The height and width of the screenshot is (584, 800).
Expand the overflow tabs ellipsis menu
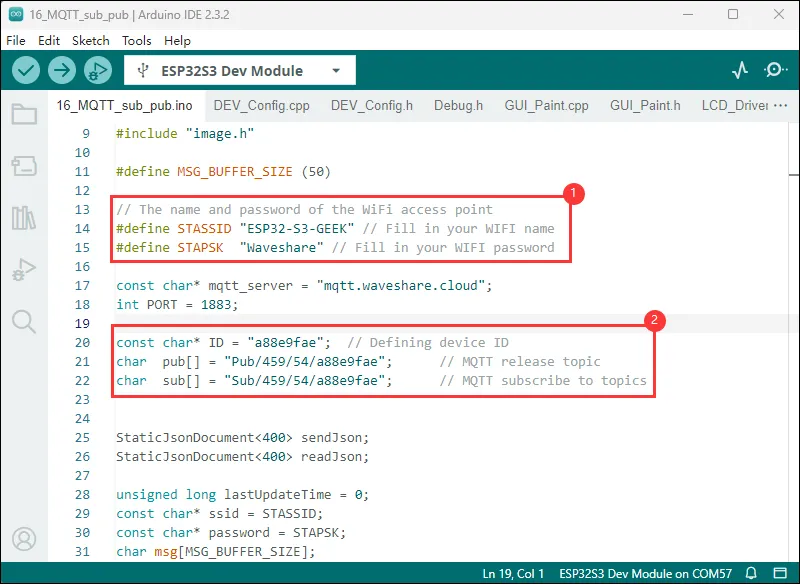click(x=781, y=105)
